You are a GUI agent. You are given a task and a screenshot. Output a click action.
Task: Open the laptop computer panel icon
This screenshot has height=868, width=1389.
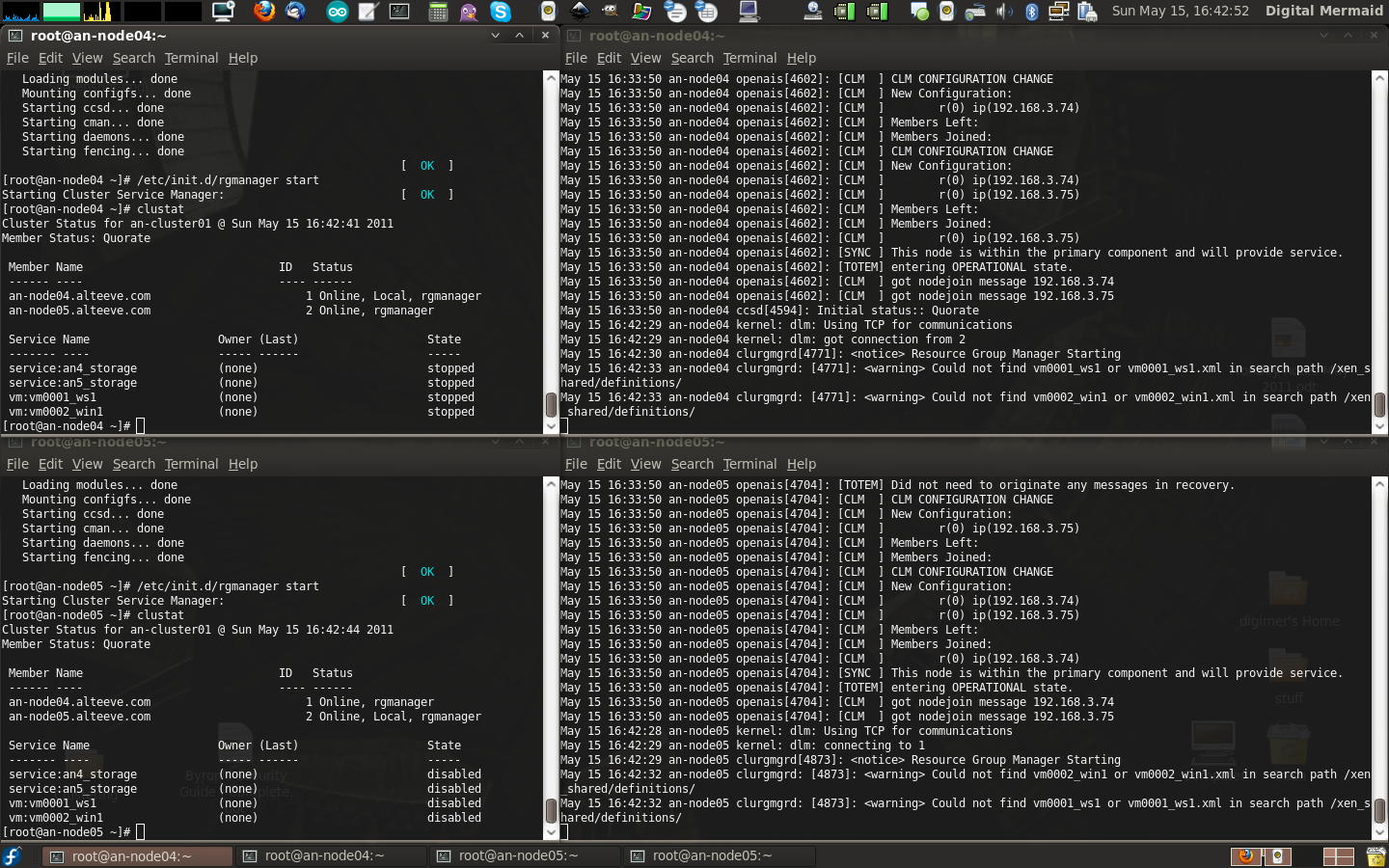pos(749,12)
